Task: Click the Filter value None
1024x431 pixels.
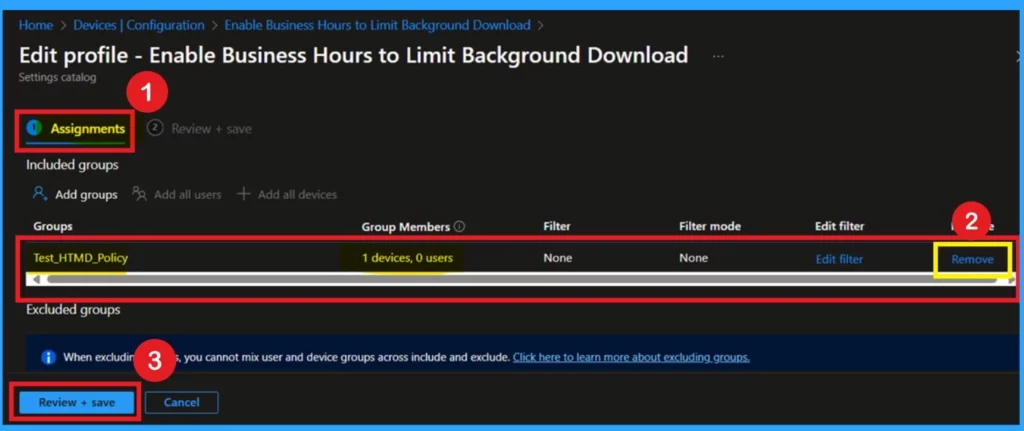Action: [558, 258]
